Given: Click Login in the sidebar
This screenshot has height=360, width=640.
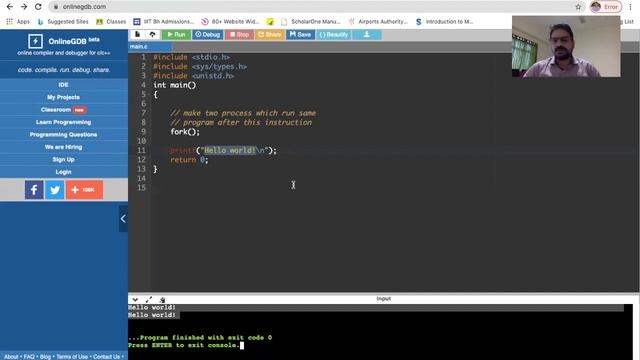Looking at the screenshot, I should 63,172.
